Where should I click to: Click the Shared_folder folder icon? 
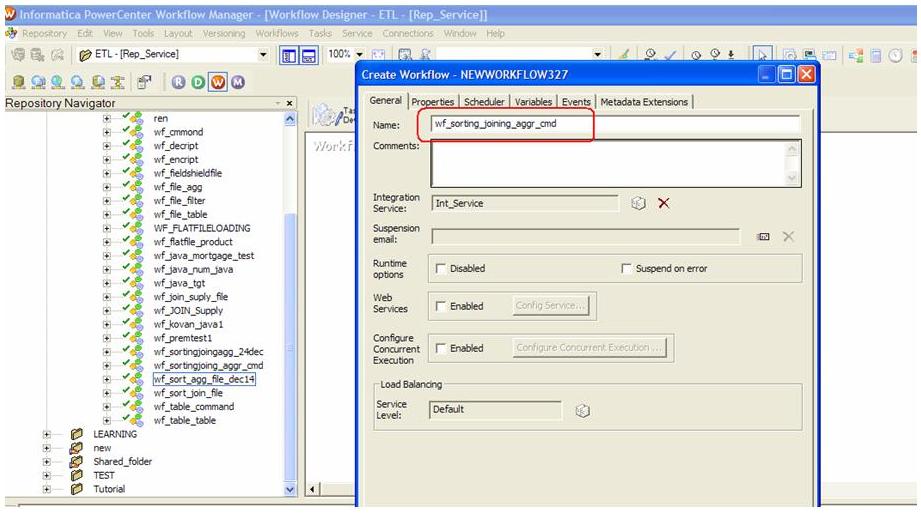pos(76,462)
